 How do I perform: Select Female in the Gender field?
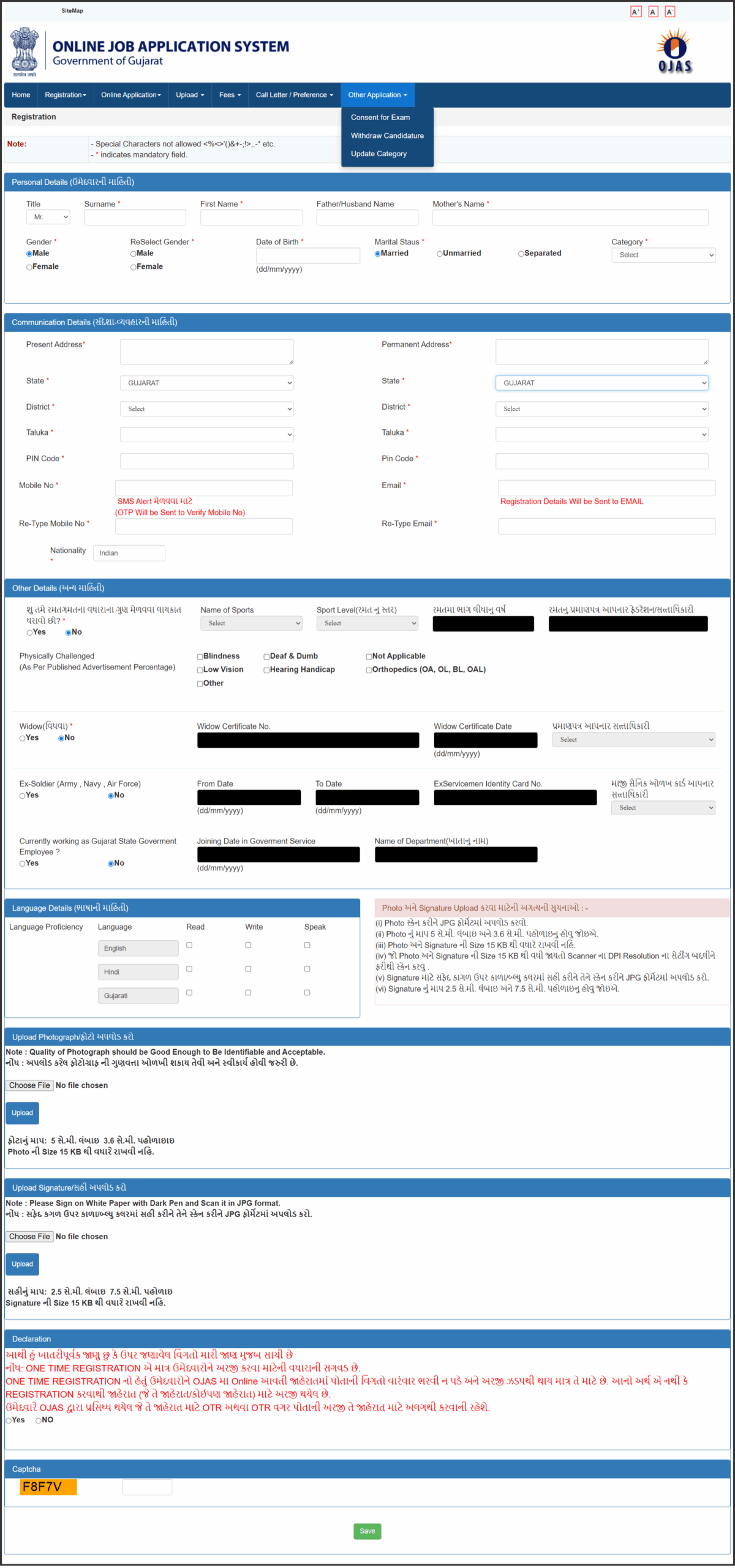click(x=29, y=267)
